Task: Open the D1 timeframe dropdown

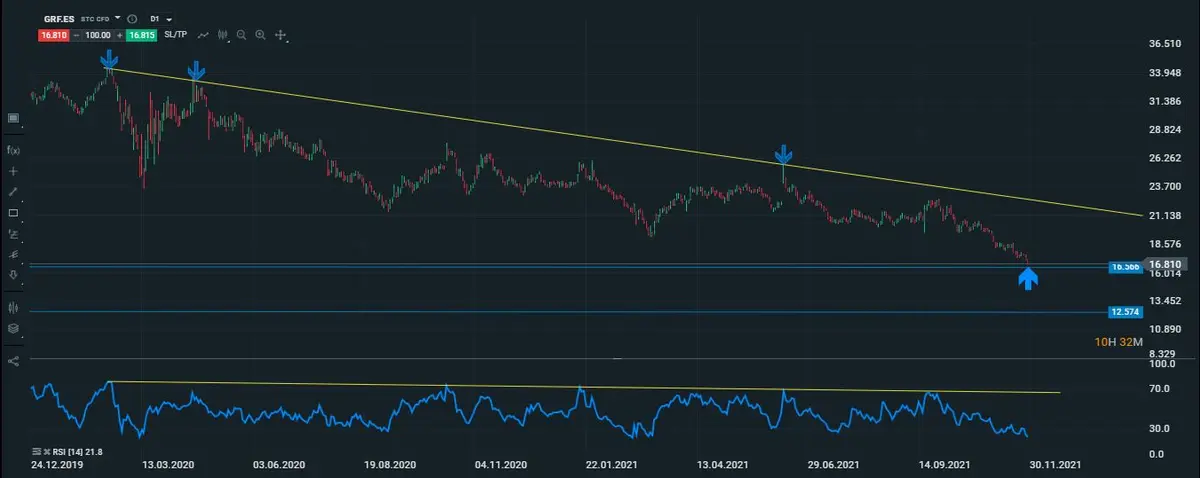Action: point(160,19)
